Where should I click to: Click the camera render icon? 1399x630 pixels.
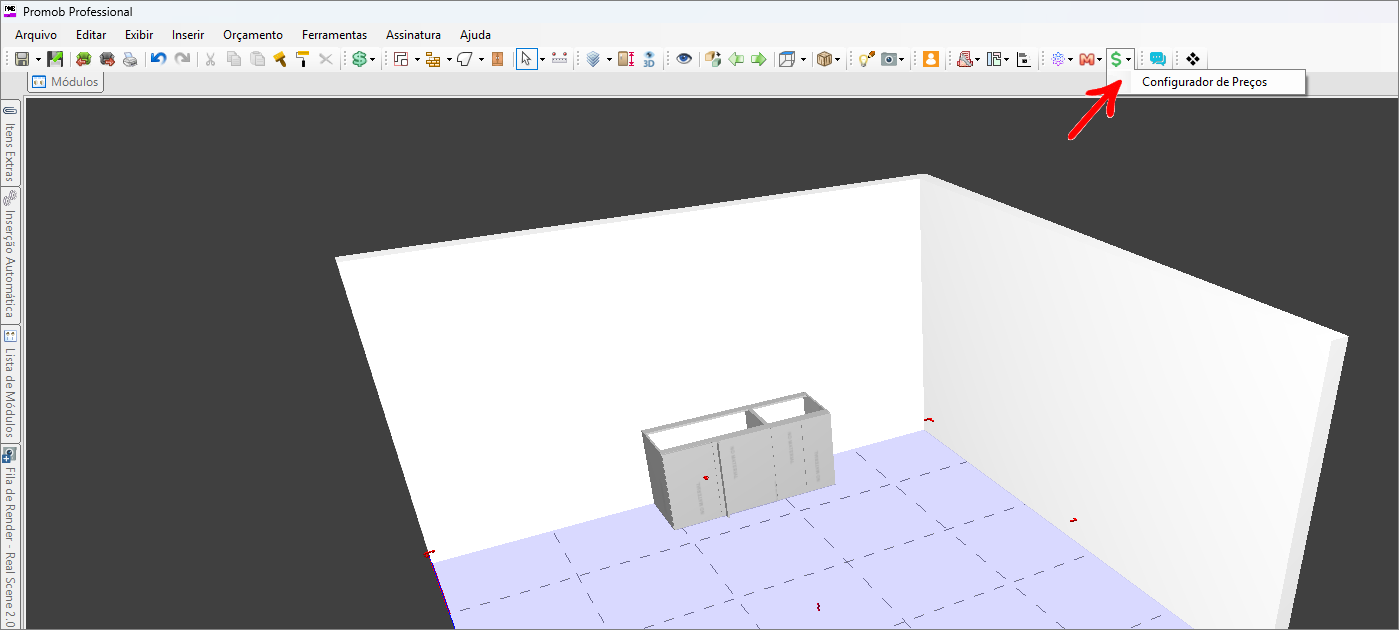[888, 59]
